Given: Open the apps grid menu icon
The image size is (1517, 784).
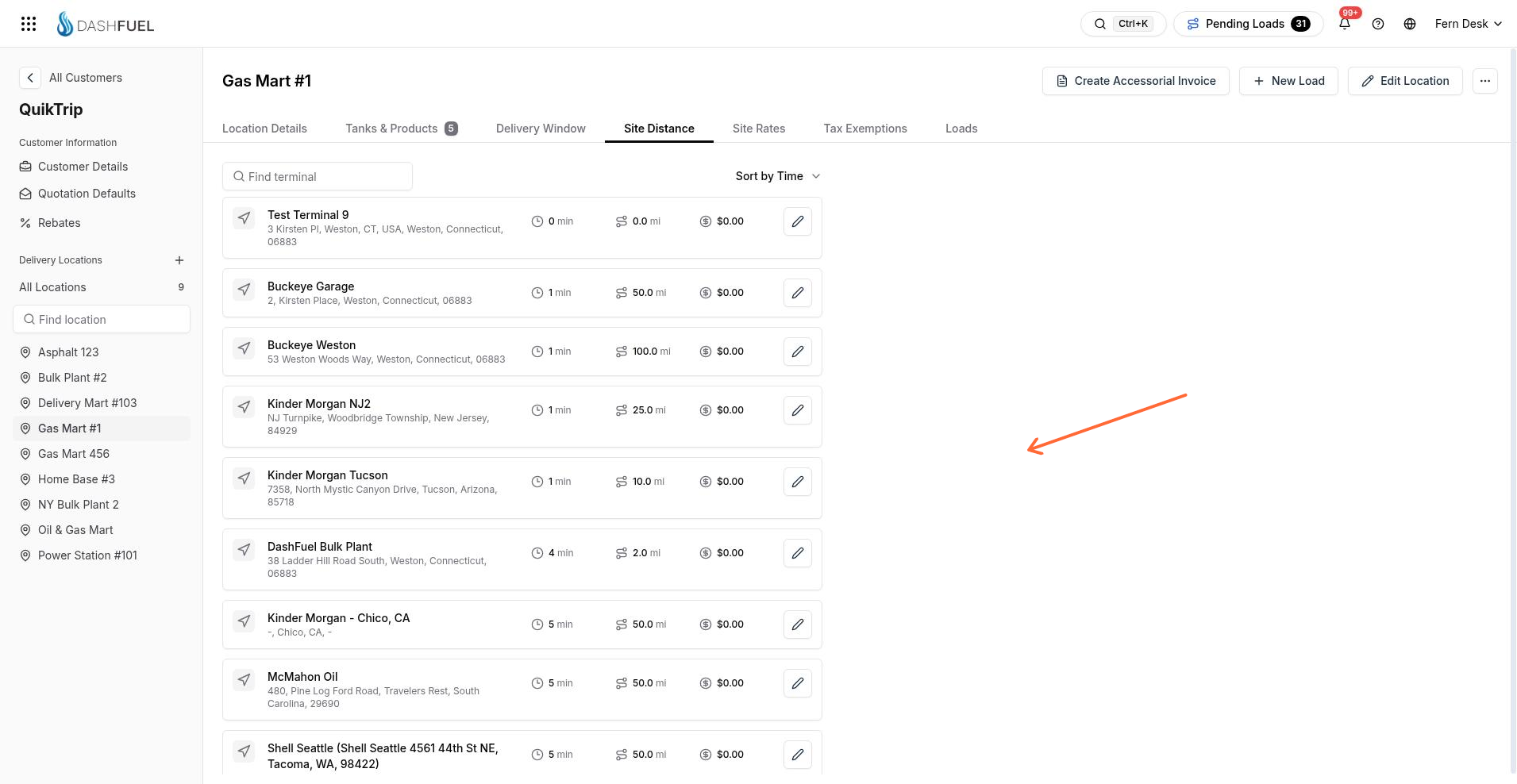Looking at the screenshot, I should click(x=29, y=24).
